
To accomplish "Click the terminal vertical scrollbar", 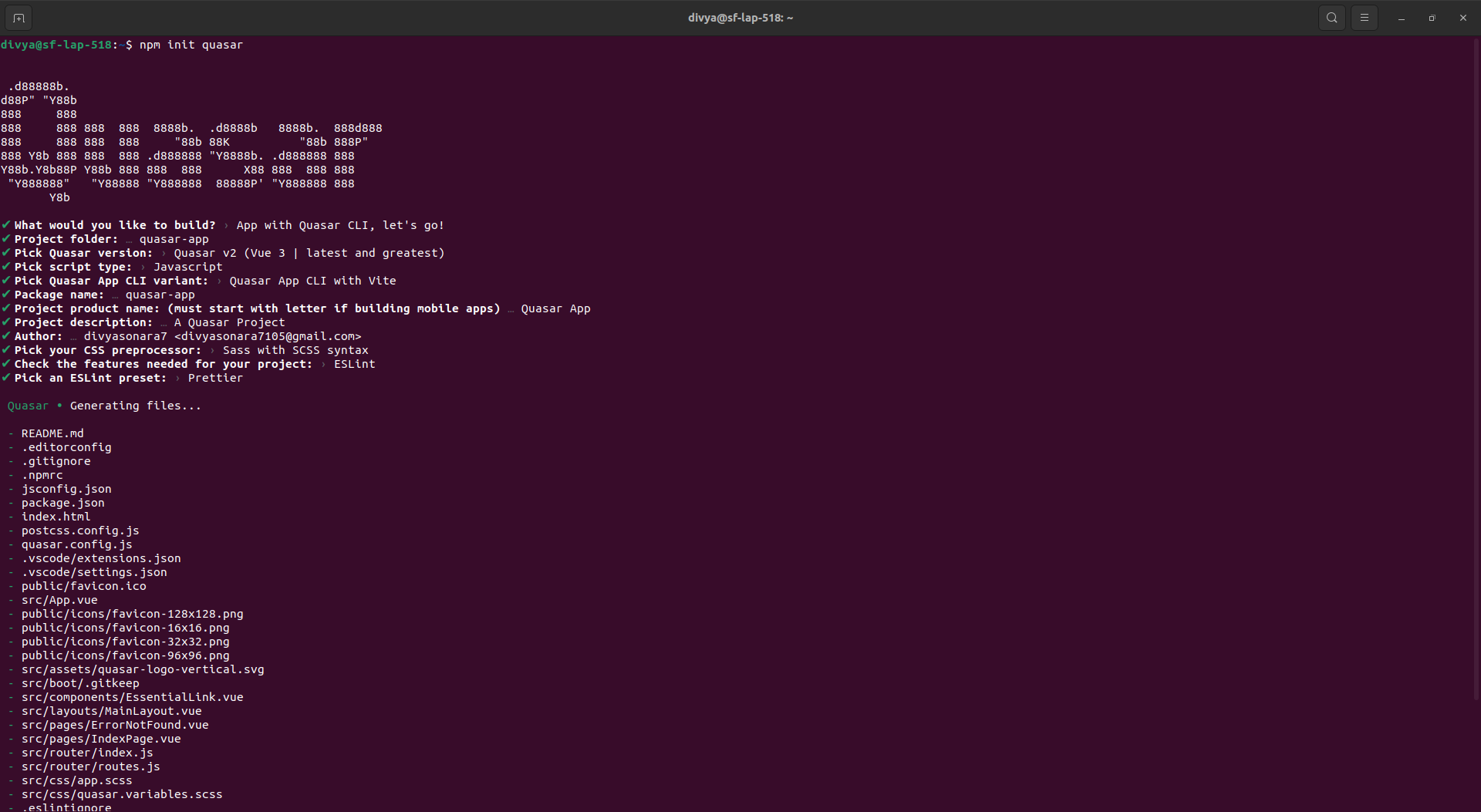I will [1476, 370].
